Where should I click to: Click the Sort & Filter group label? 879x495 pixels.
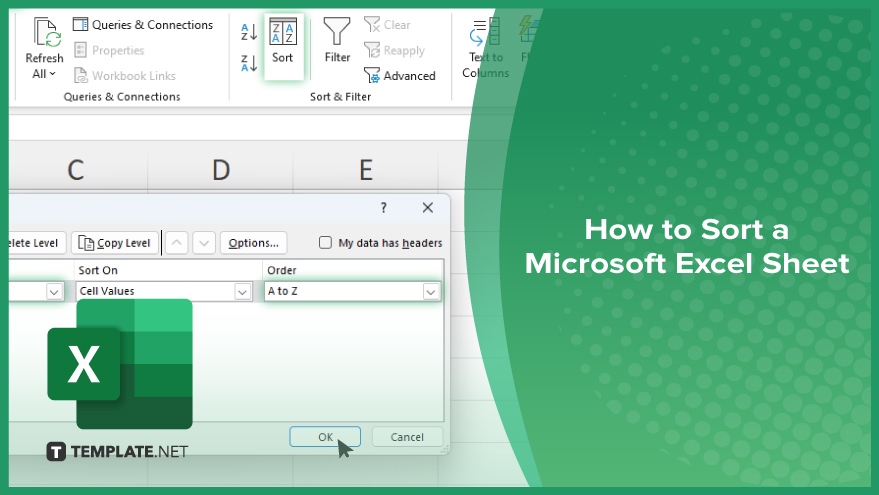tap(341, 96)
